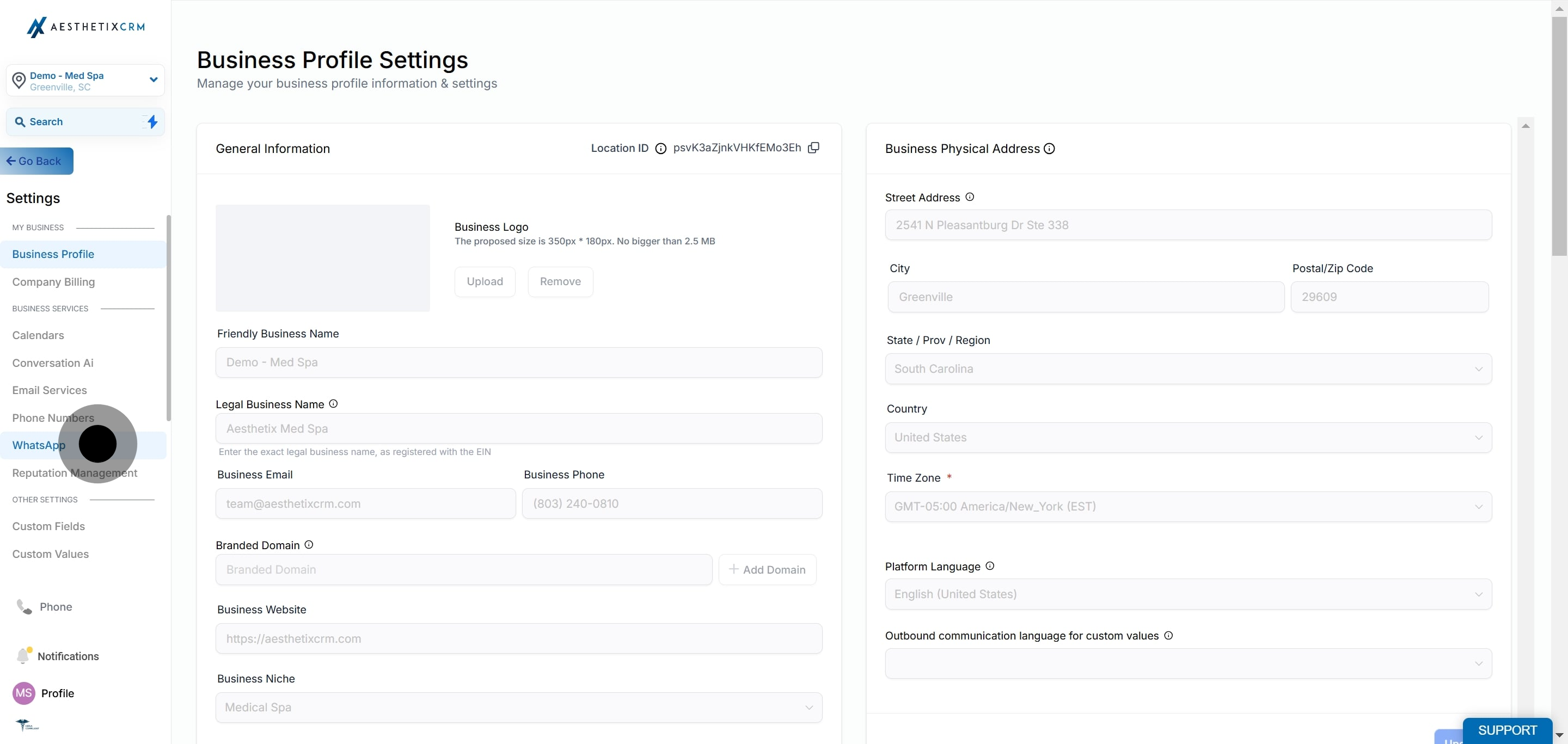Screen dimensions: 1568x744
Task: Click the Profile link in sidebar
Action: (x=57, y=693)
